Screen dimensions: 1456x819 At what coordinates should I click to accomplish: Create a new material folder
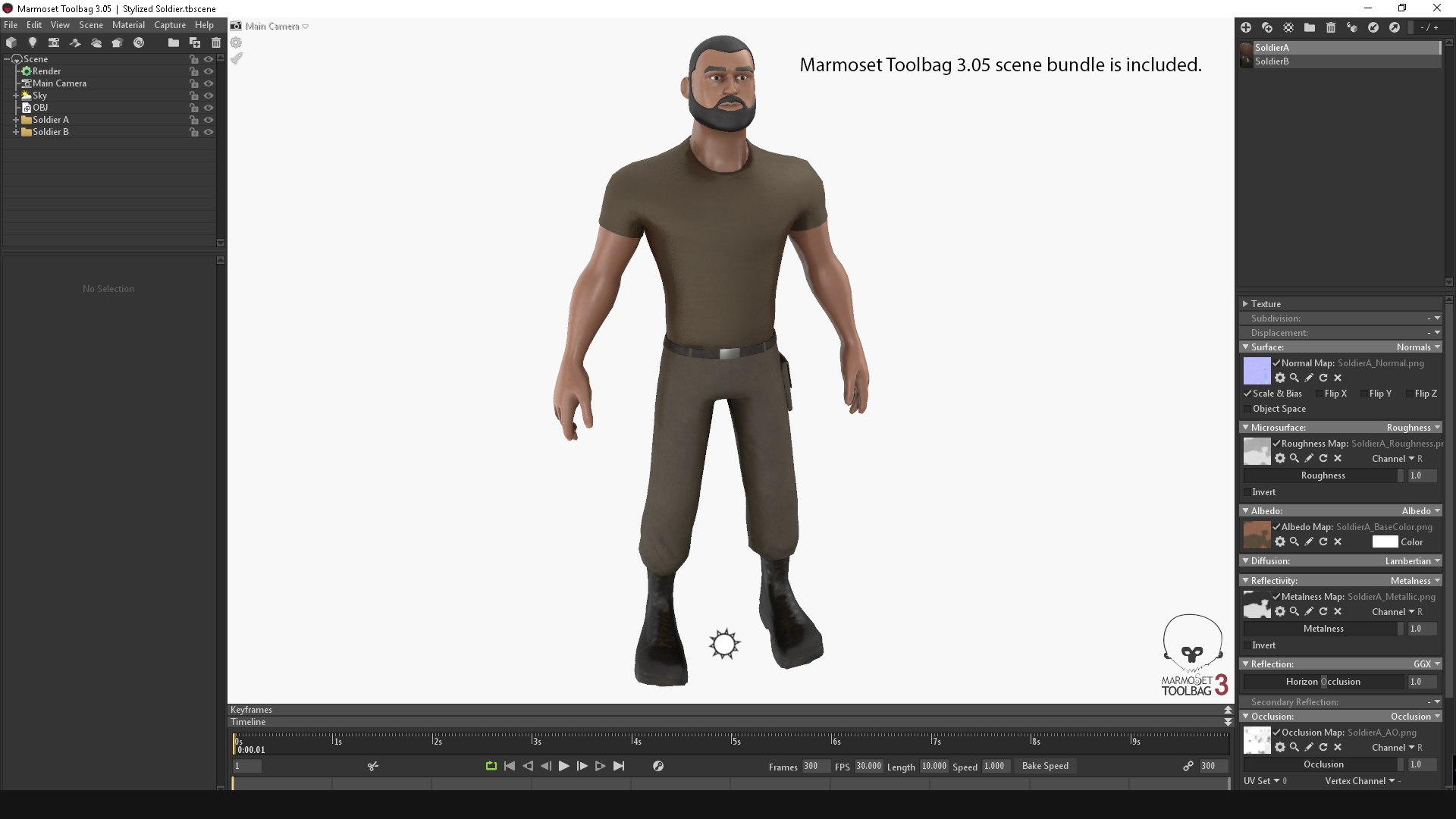pyautogui.click(x=1310, y=27)
